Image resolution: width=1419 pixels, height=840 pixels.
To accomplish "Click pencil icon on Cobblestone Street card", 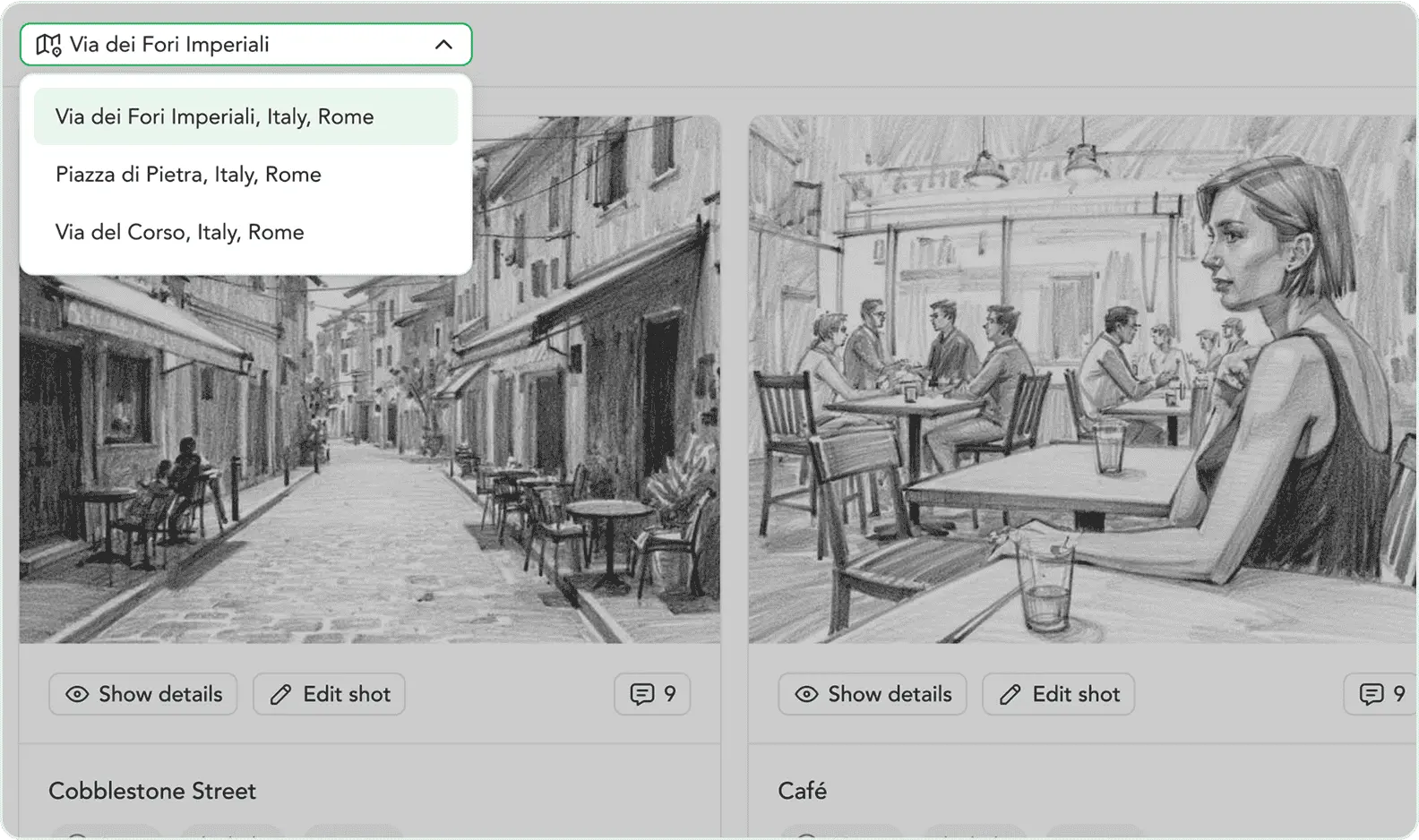I will tap(280, 695).
